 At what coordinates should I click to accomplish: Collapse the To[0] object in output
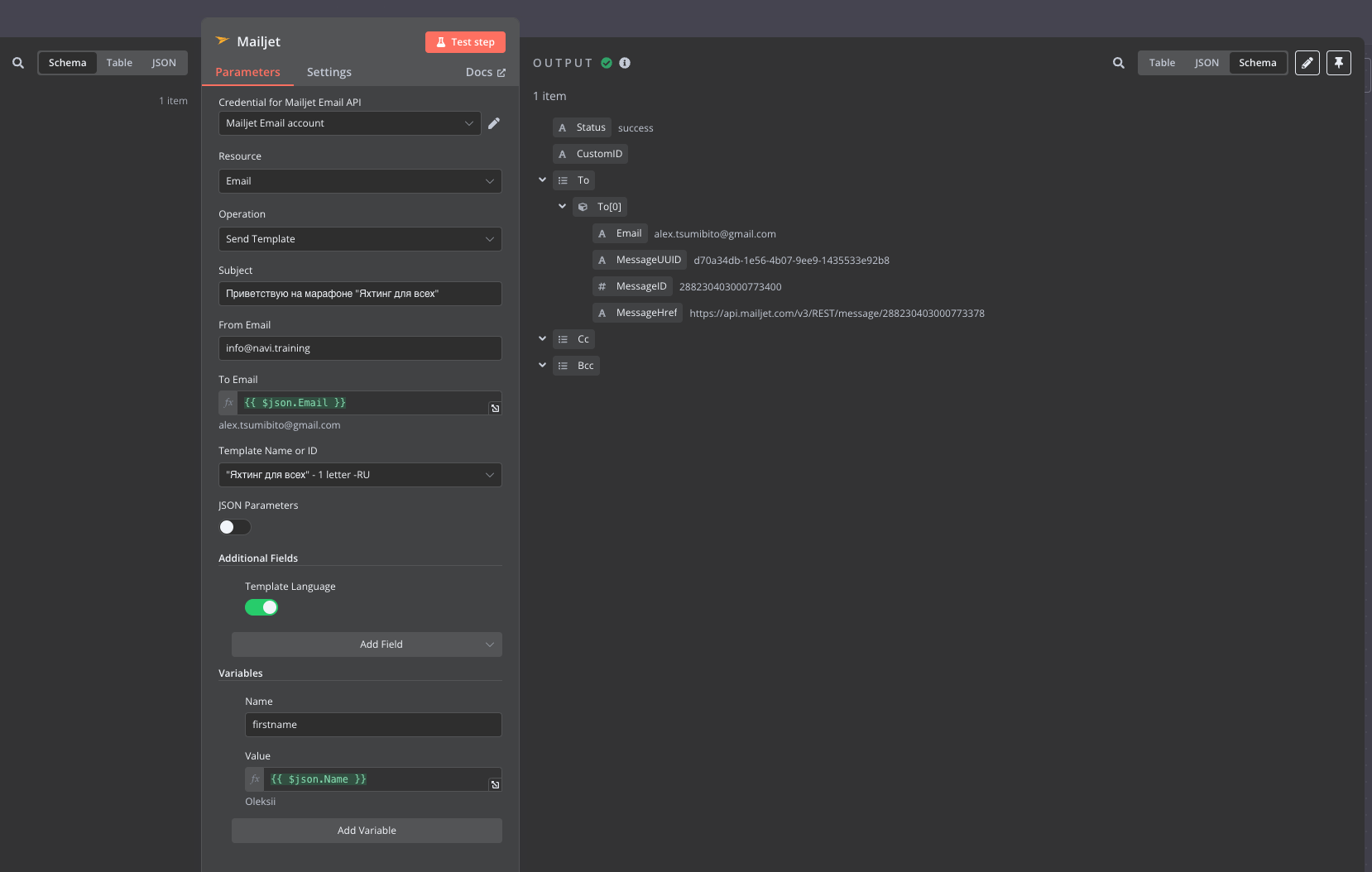tap(562, 206)
